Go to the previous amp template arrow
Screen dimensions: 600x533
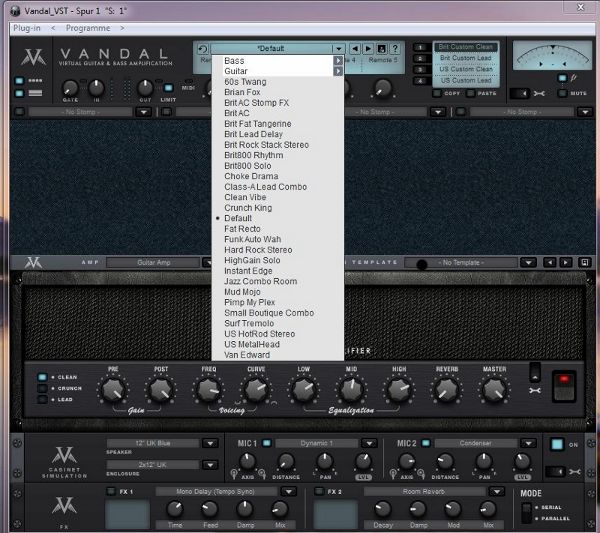tap(550, 262)
